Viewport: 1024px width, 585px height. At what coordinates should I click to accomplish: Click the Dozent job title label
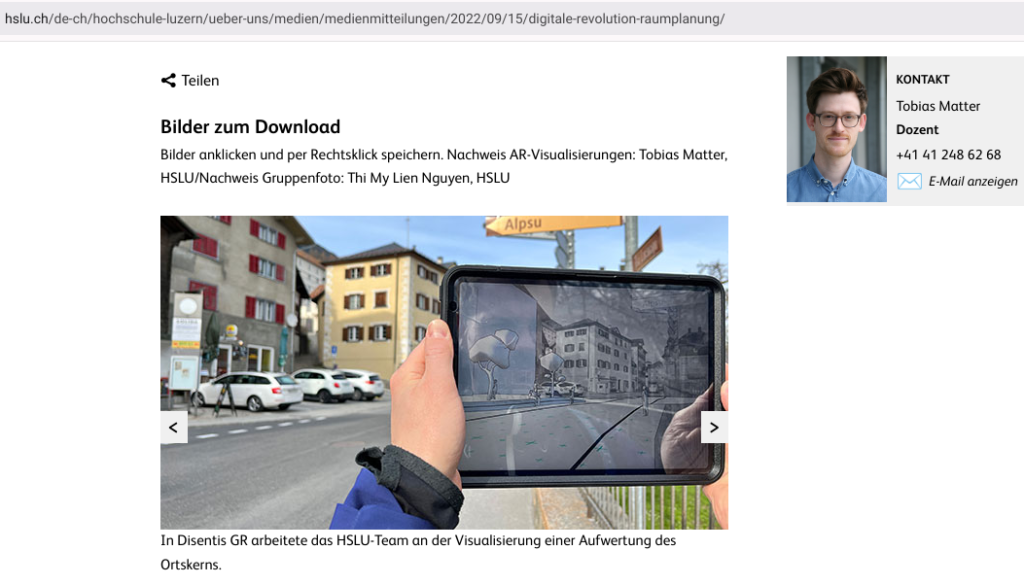[x=917, y=130]
